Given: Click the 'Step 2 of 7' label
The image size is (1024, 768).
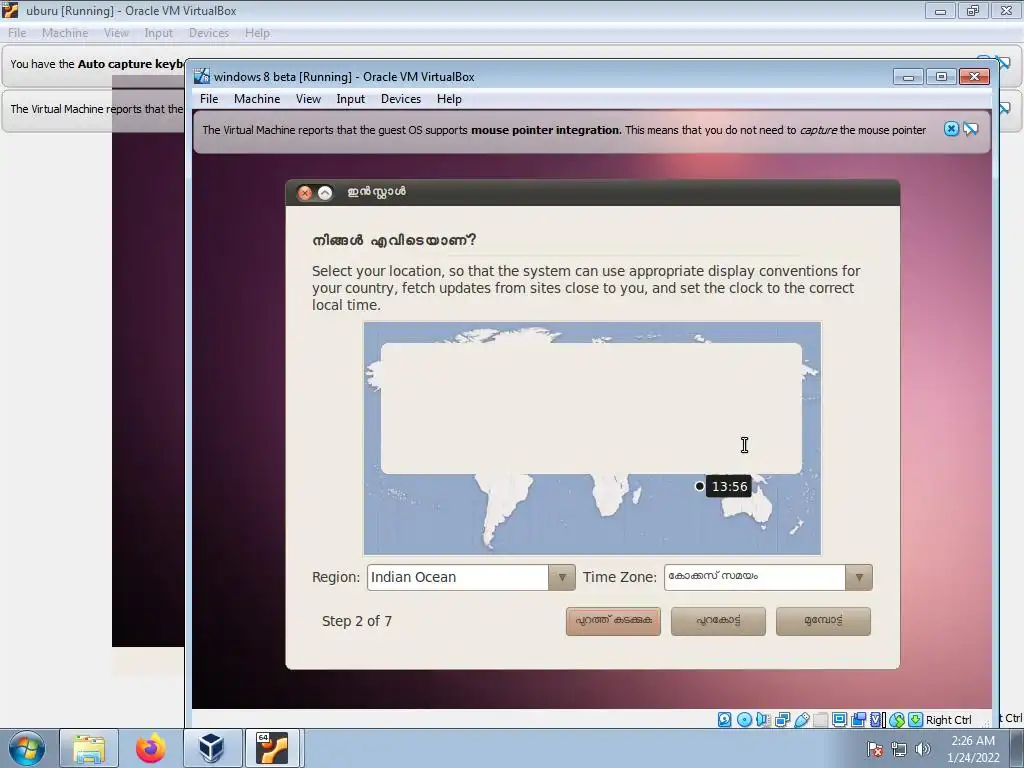Looking at the screenshot, I should pyautogui.click(x=357, y=621).
